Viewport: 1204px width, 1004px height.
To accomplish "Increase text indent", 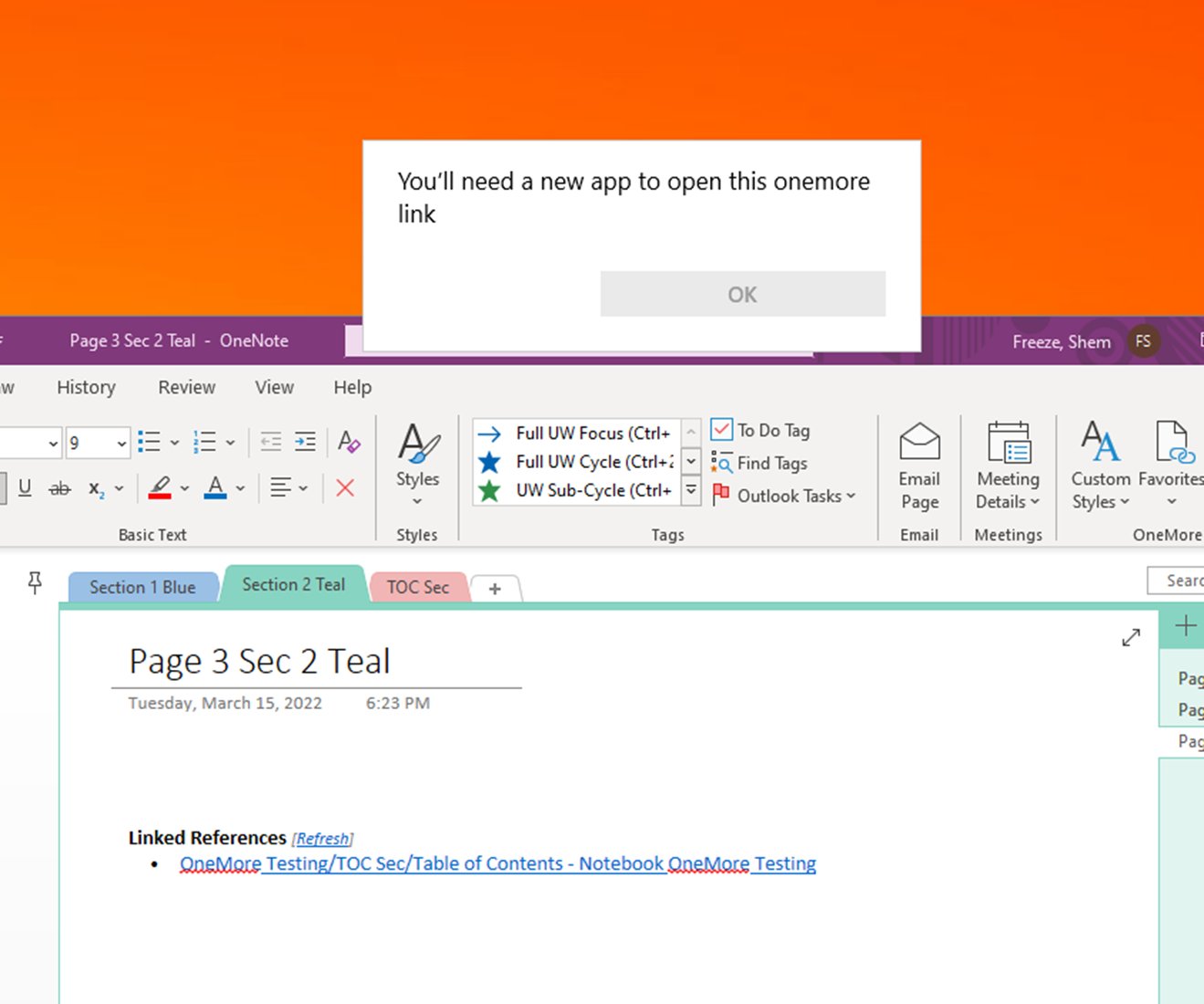I will click(305, 441).
